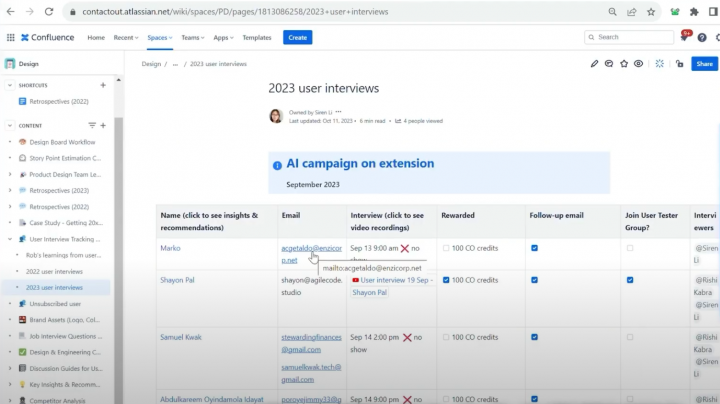
Task: Star this page as favorite
Action: tap(624, 63)
